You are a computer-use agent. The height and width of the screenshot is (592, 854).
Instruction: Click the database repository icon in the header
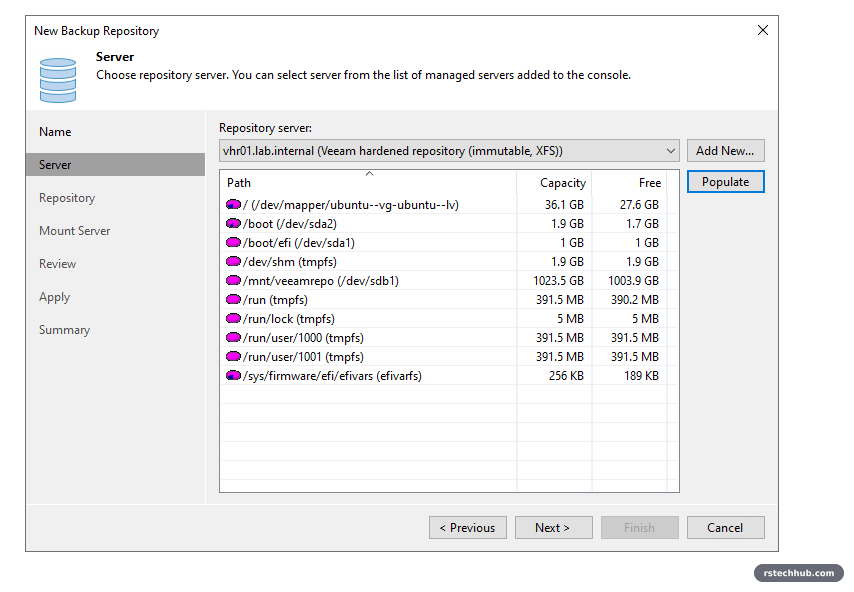coord(58,80)
